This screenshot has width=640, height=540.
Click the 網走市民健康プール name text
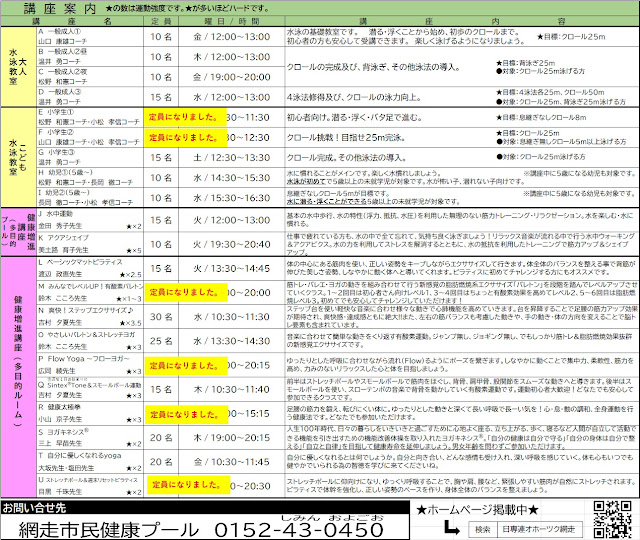109,530
